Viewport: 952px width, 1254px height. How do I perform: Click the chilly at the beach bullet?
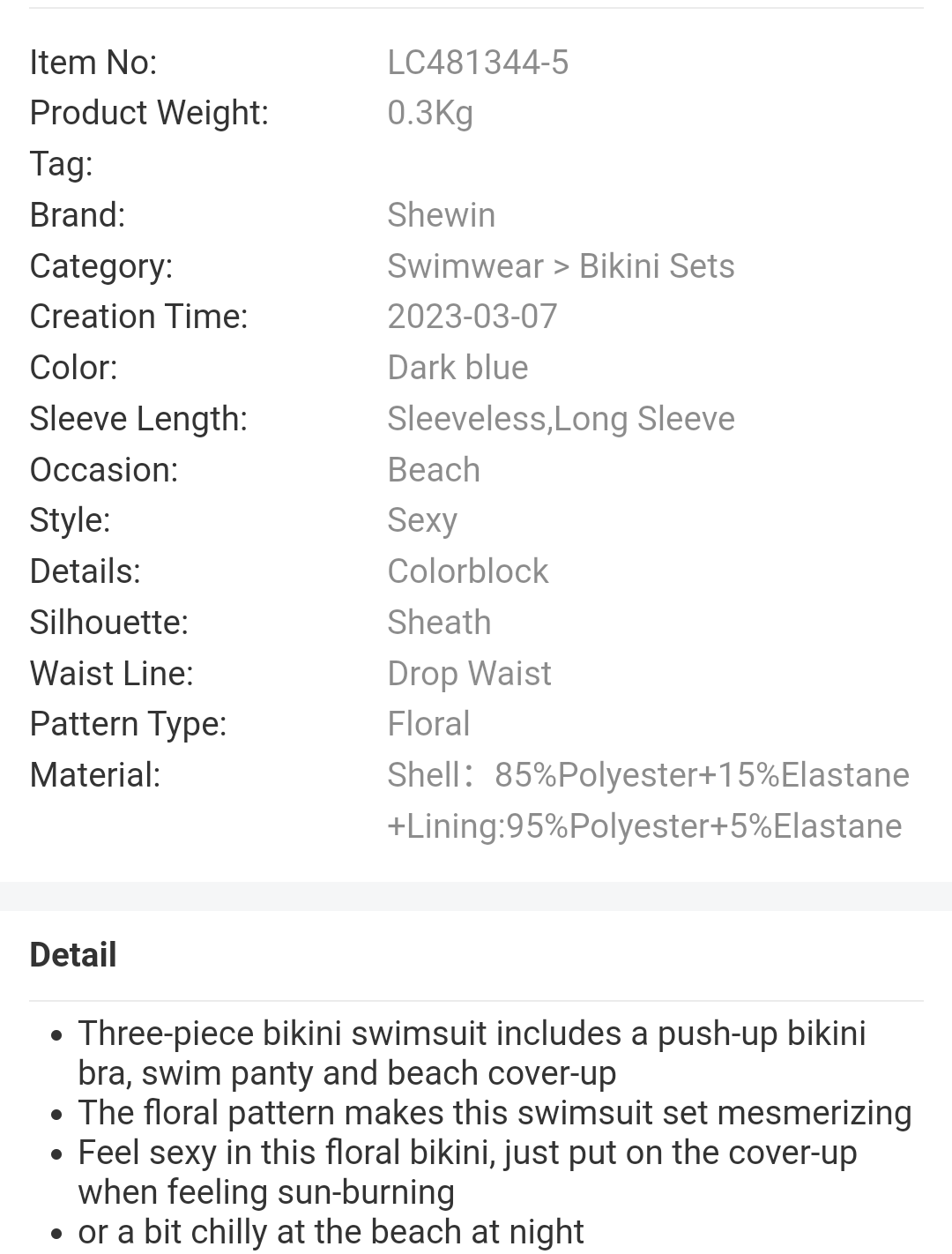pos(331,1232)
